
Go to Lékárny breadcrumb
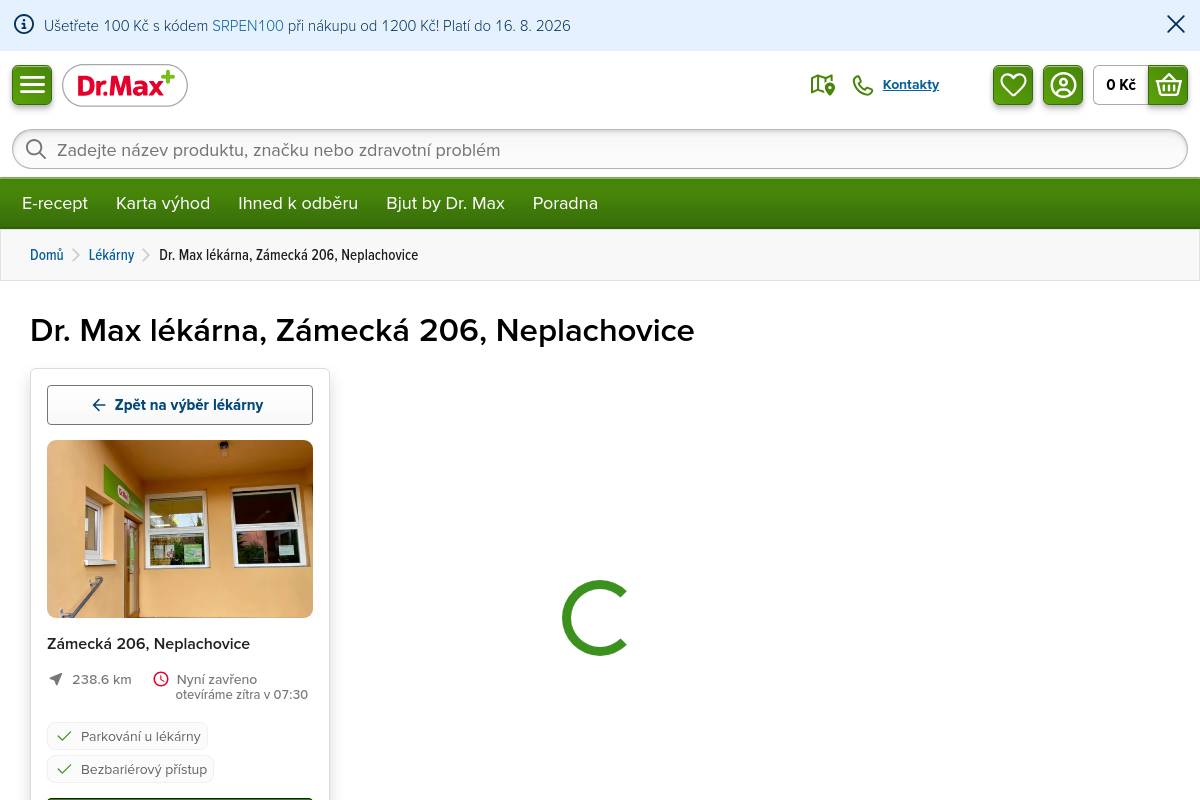click(111, 255)
